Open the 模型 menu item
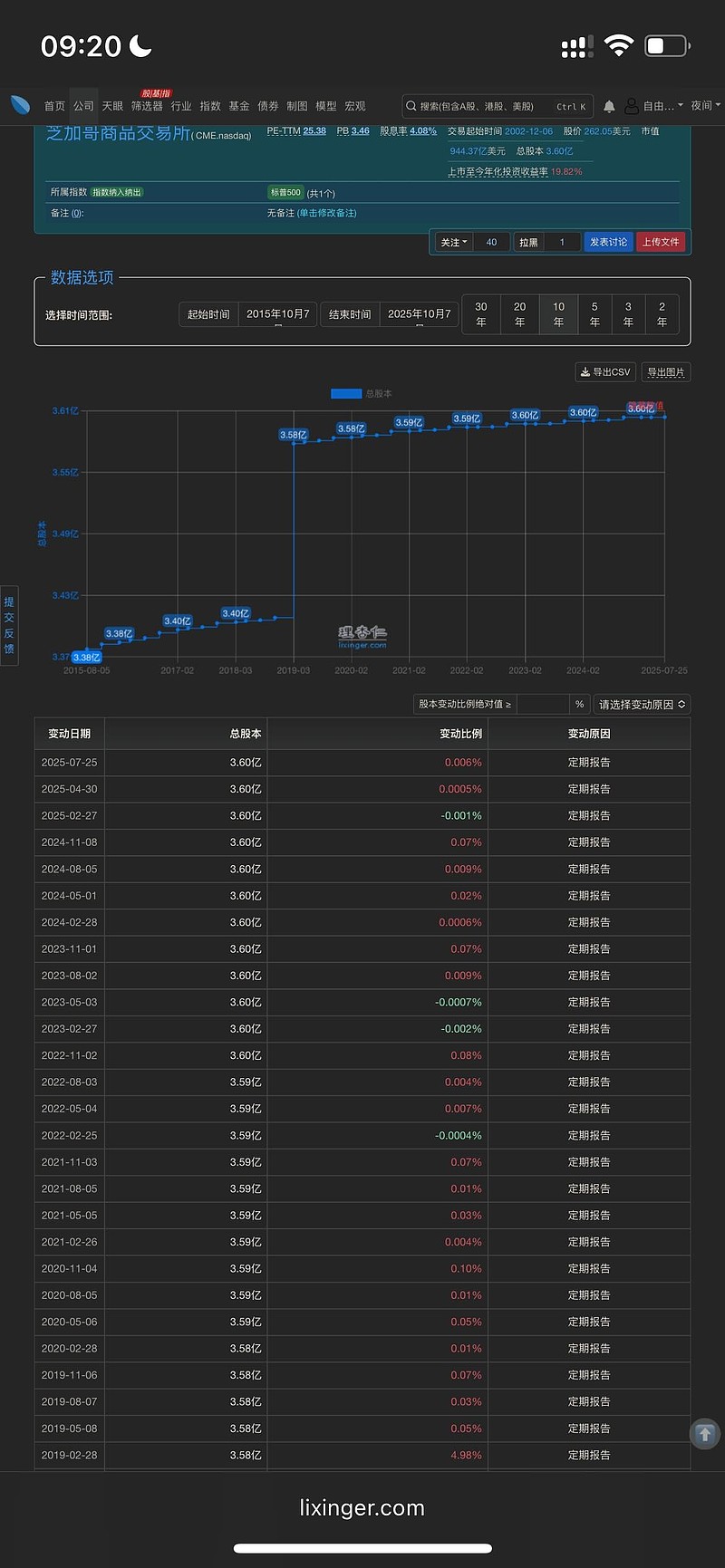 coord(326,106)
